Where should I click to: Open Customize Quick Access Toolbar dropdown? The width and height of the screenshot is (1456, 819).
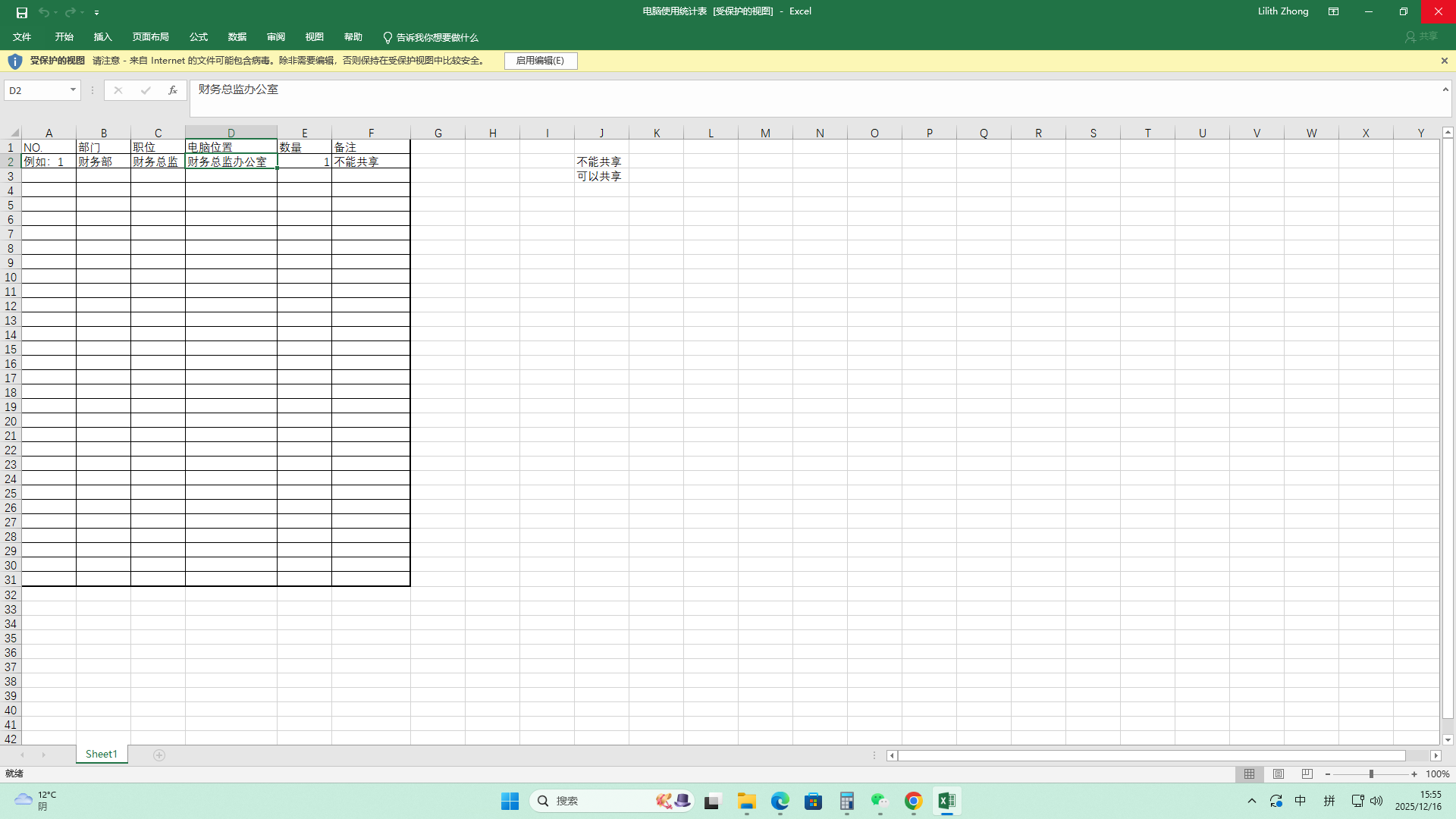96,13
